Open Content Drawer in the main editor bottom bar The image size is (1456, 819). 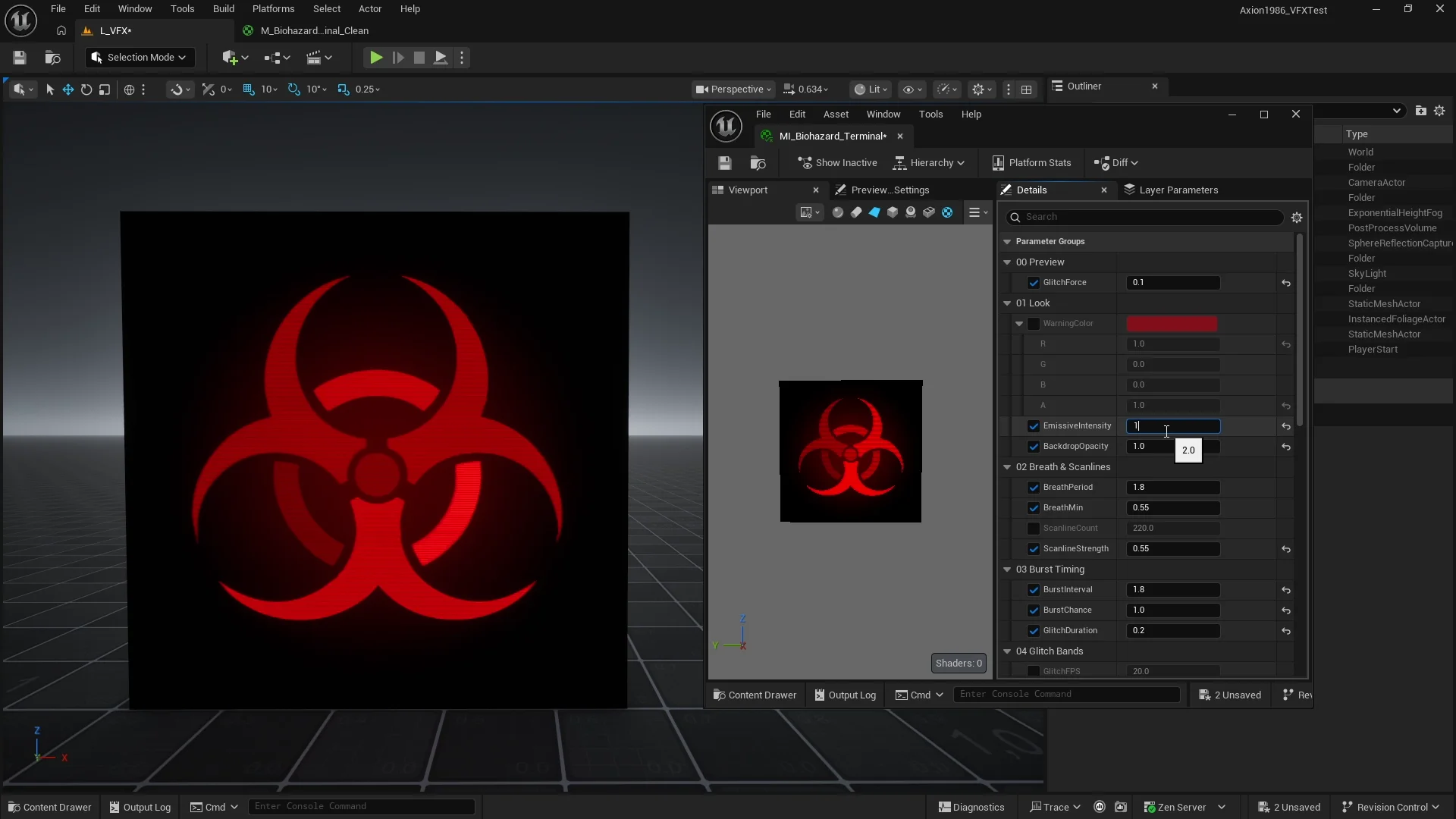[x=50, y=807]
